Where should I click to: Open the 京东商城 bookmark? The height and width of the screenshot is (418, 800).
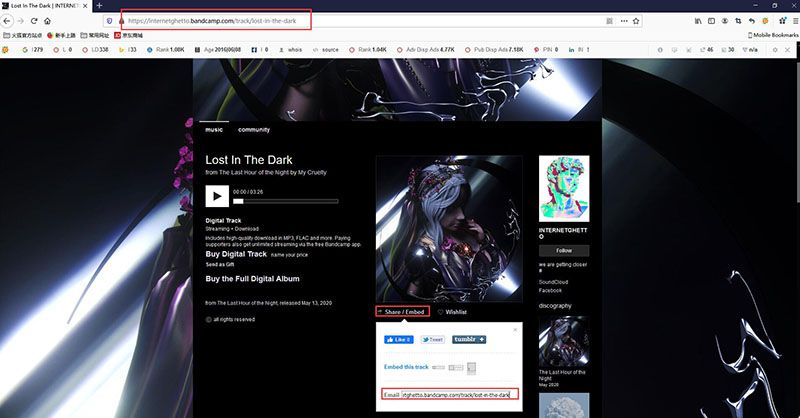129,35
